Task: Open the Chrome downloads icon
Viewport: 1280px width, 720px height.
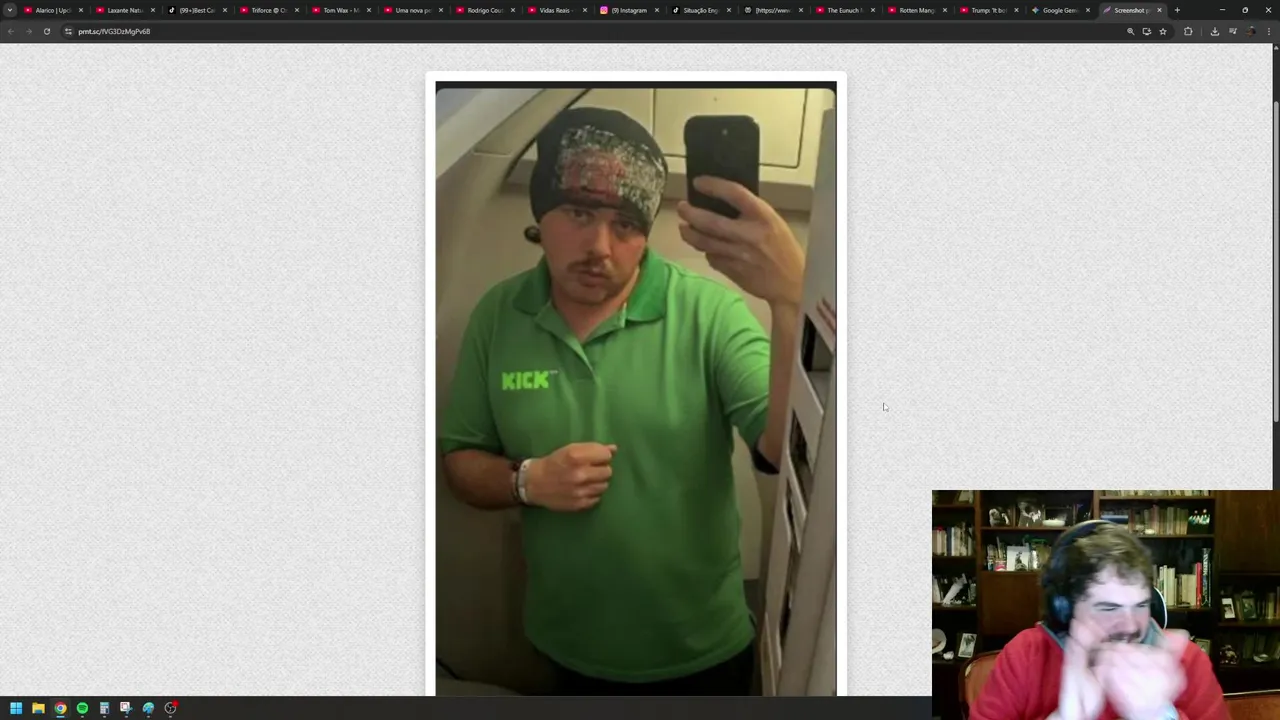Action: (1215, 31)
